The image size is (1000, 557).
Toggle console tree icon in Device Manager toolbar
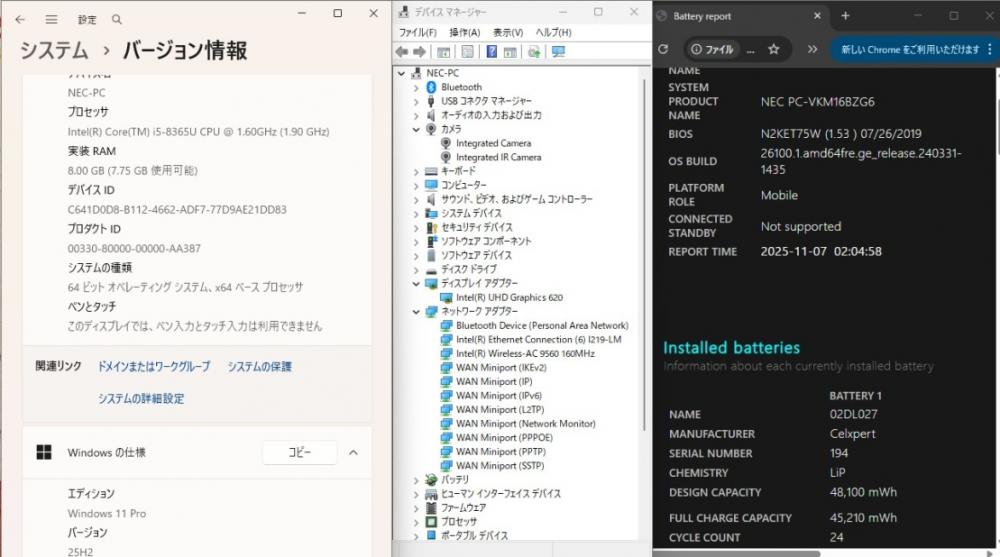pos(443,52)
